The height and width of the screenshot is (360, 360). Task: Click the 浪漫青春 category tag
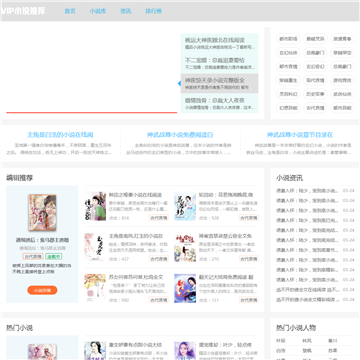click(x=342, y=39)
